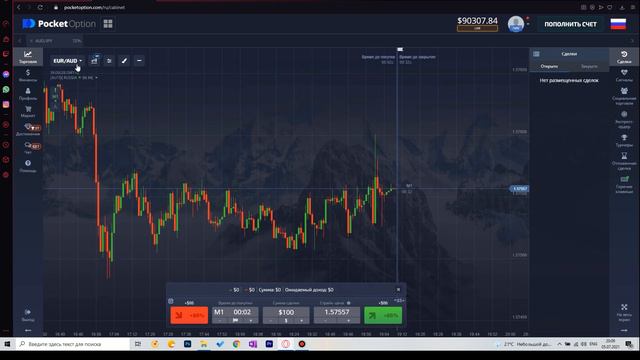Viewport: 640px width, 360px height.
Task: Open Express trades in right sidebar
Action: [624, 119]
